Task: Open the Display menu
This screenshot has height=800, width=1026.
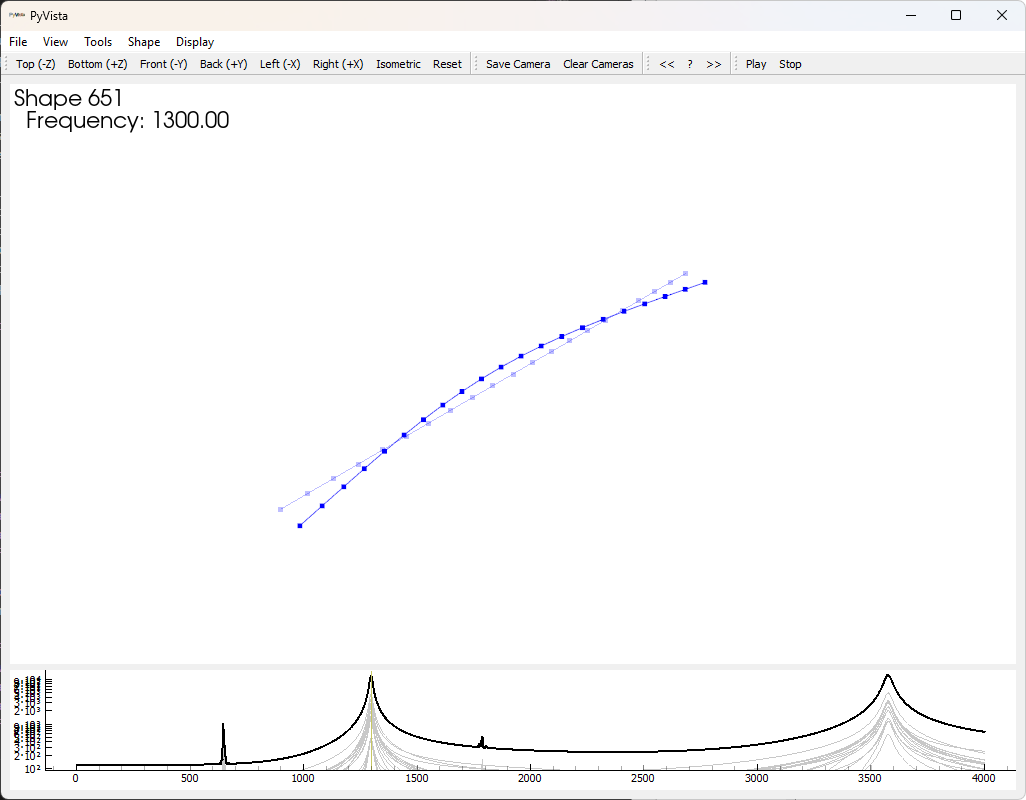Action: pyautogui.click(x=195, y=42)
